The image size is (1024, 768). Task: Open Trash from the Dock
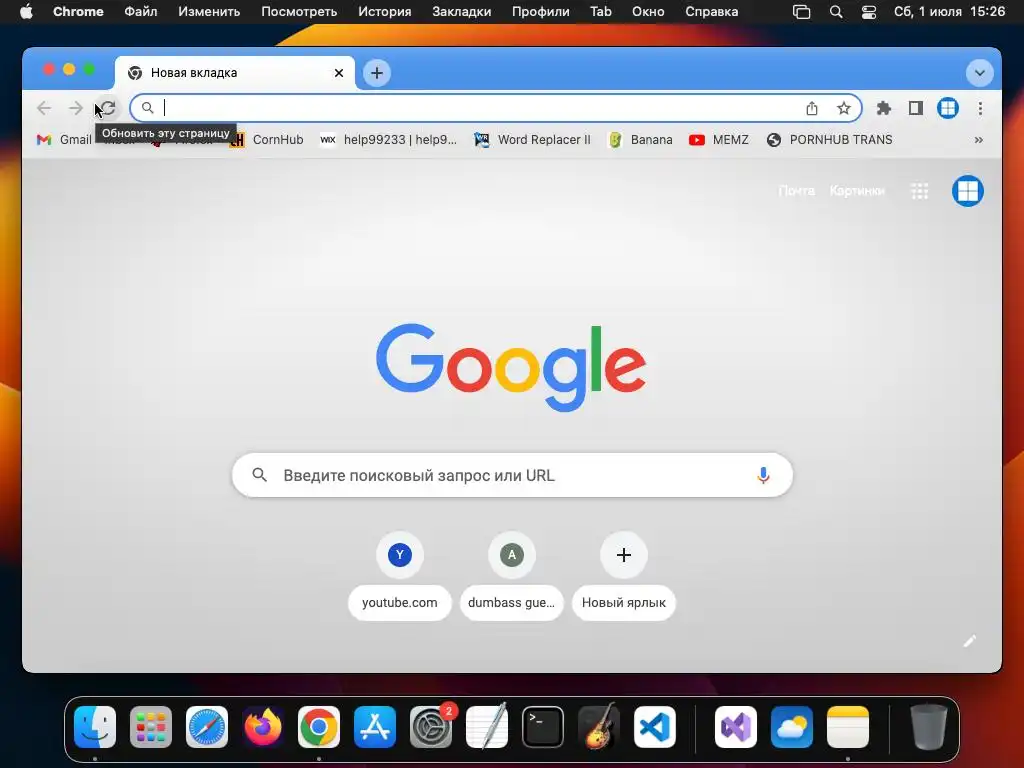click(x=929, y=727)
